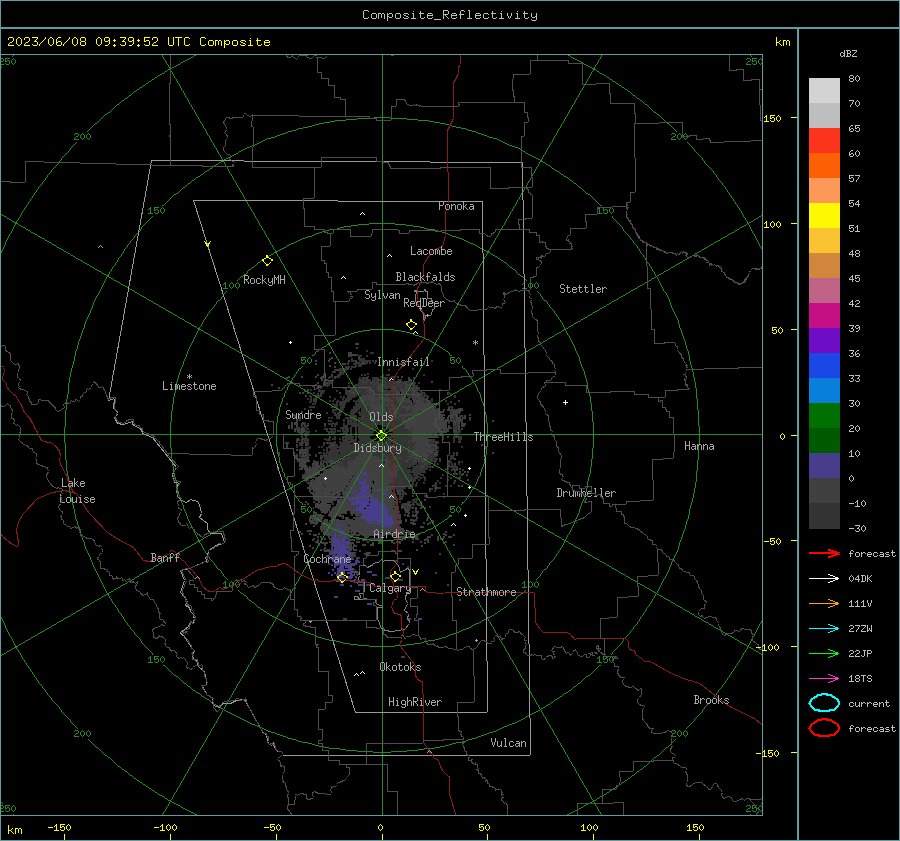Click the Limestone label

[189, 386]
